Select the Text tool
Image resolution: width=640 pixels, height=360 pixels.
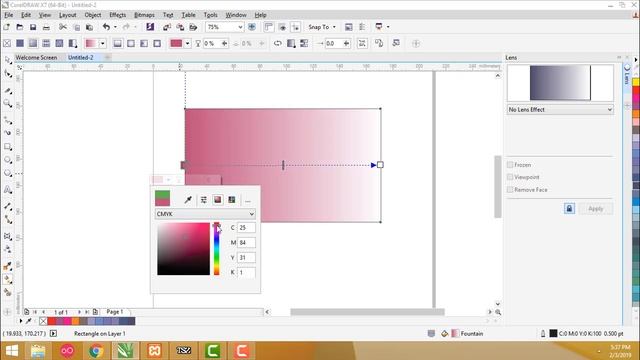point(8,189)
